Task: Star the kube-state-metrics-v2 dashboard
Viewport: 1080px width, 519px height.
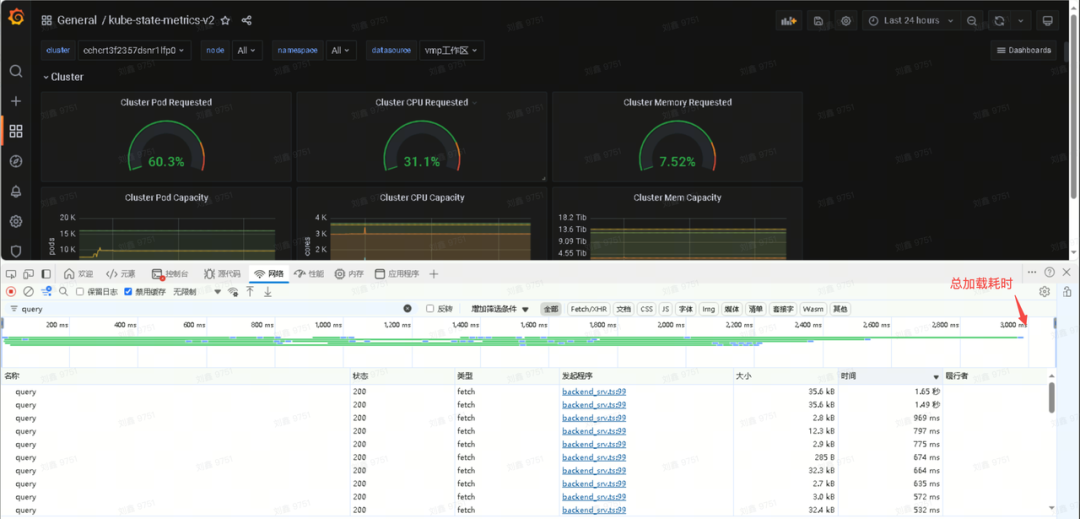Action: pyautogui.click(x=225, y=21)
